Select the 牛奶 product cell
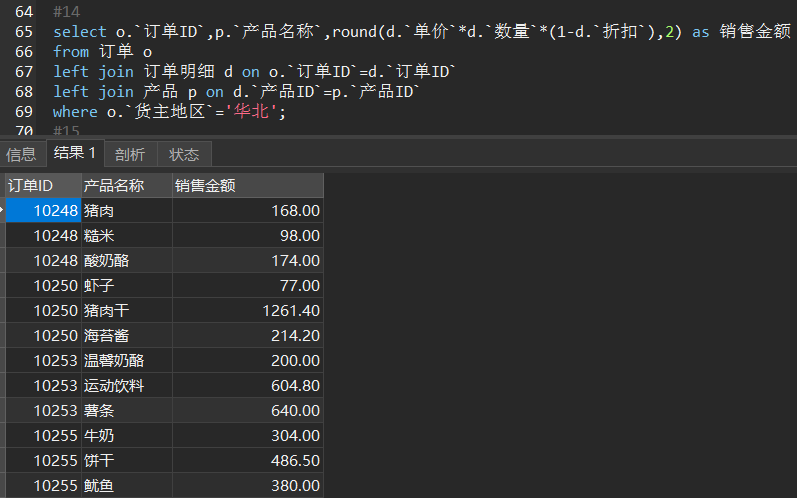The width and height of the screenshot is (797, 498). [x=99, y=436]
